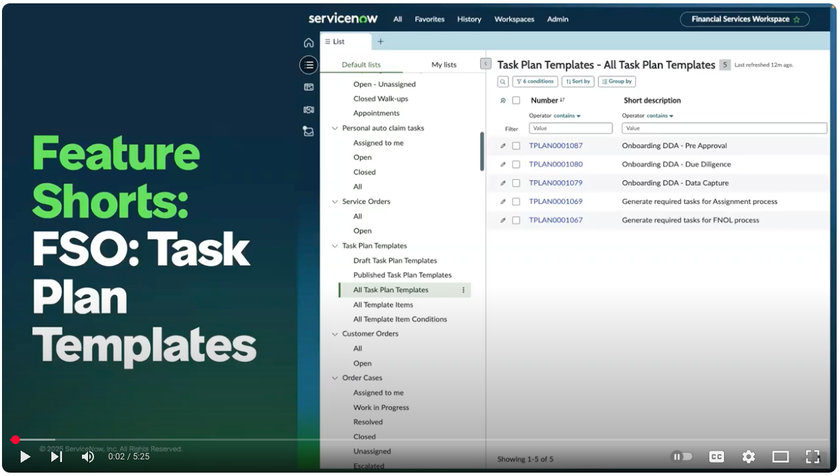Open Short description operator contains dropdown

click(659, 116)
